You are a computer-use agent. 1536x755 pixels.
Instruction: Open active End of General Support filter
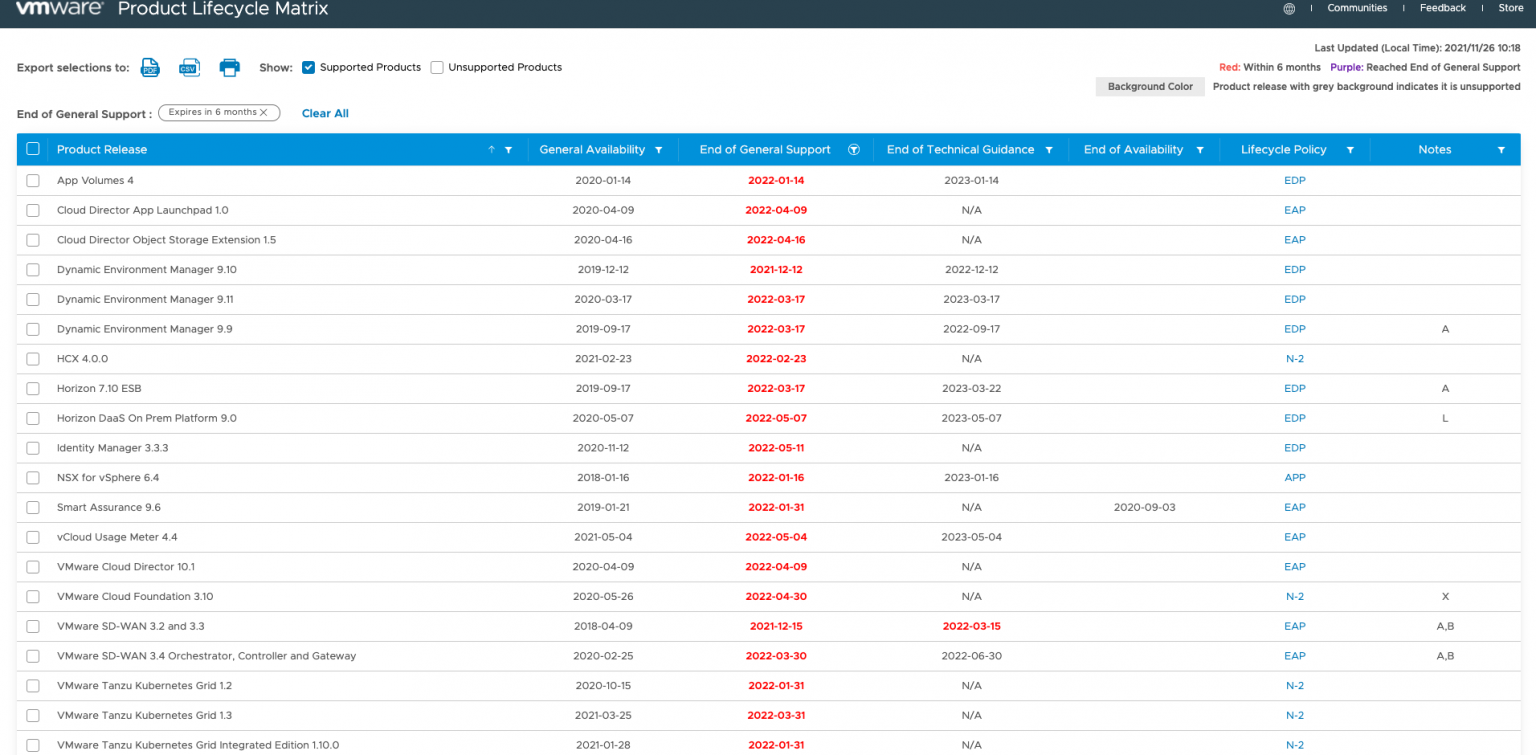(854, 150)
